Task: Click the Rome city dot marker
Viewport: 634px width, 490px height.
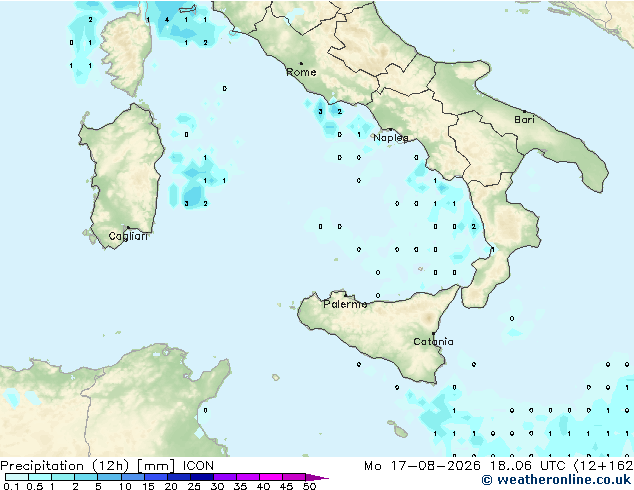Action: (x=301, y=63)
